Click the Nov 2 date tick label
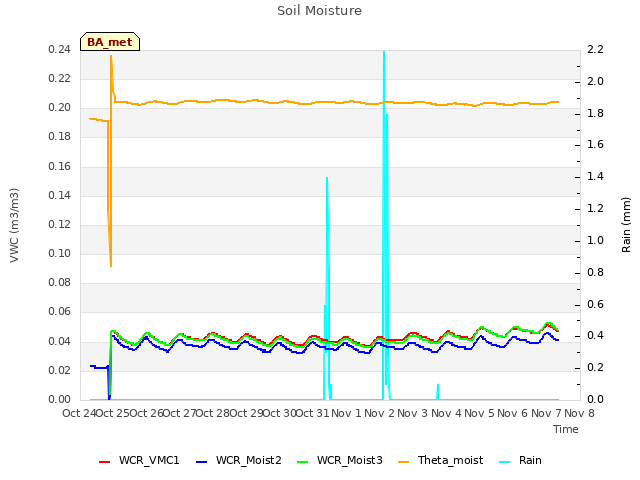Screen dimensions: 640x480 pyautogui.click(x=380, y=413)
